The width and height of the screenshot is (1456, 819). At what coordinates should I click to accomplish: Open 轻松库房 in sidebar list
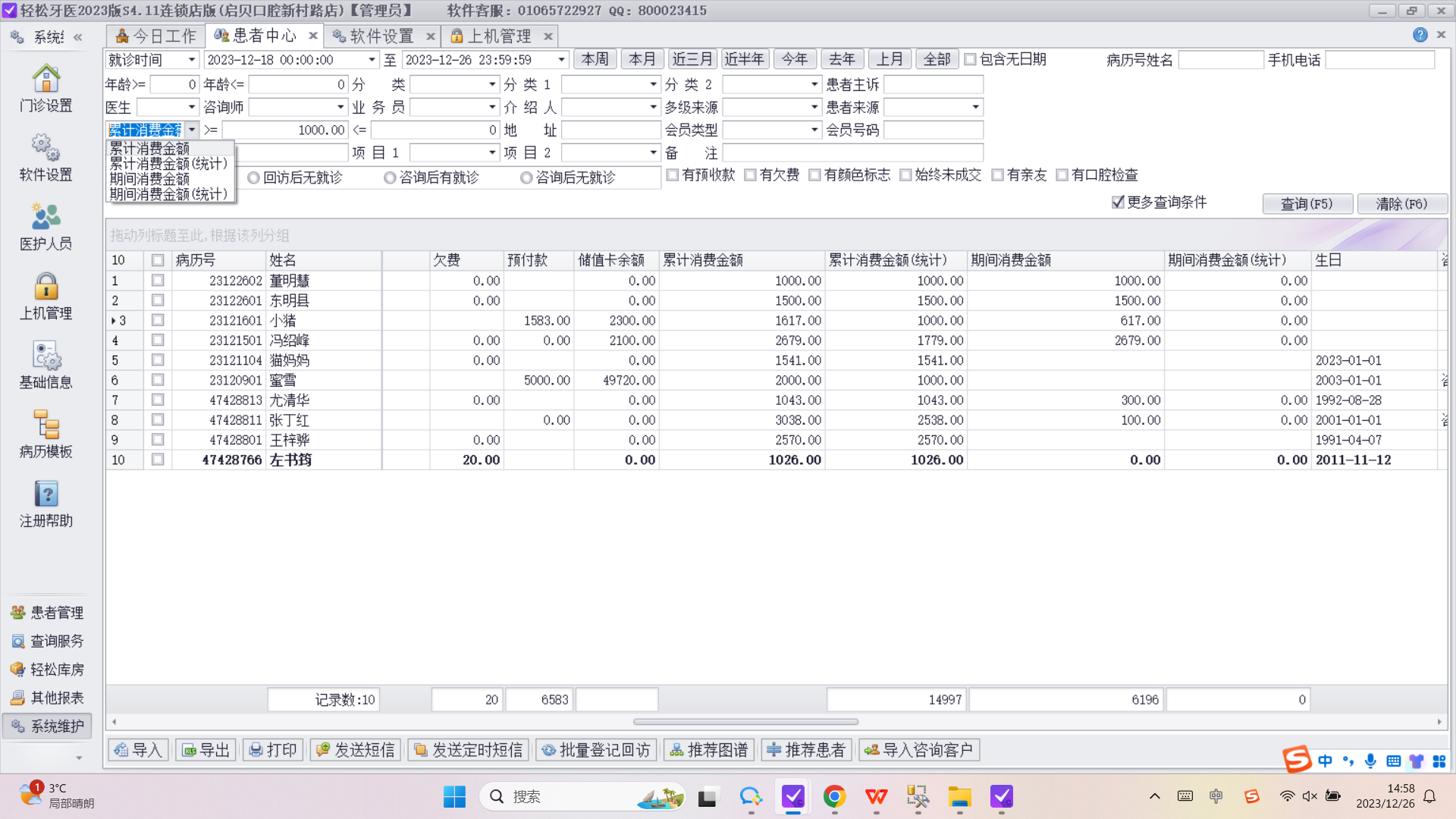pyautogui.click(x=47, y=670)
